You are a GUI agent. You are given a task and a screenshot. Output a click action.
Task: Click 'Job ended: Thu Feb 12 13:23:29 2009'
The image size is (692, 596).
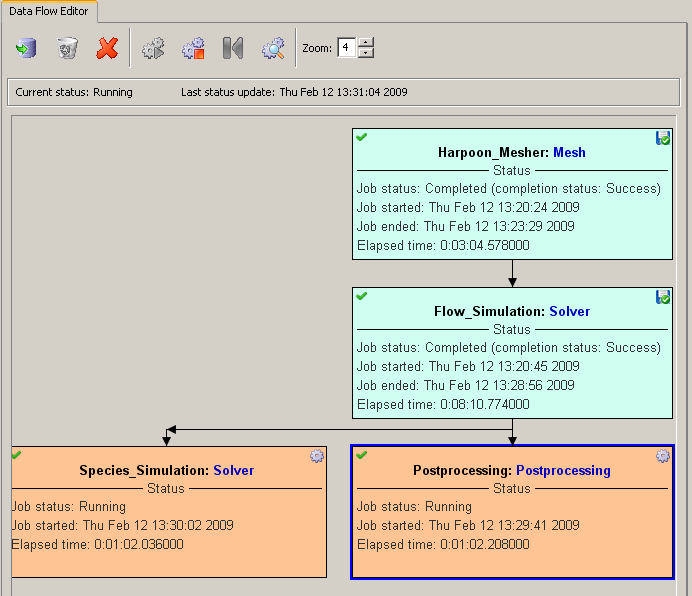(x=466, y=226)
